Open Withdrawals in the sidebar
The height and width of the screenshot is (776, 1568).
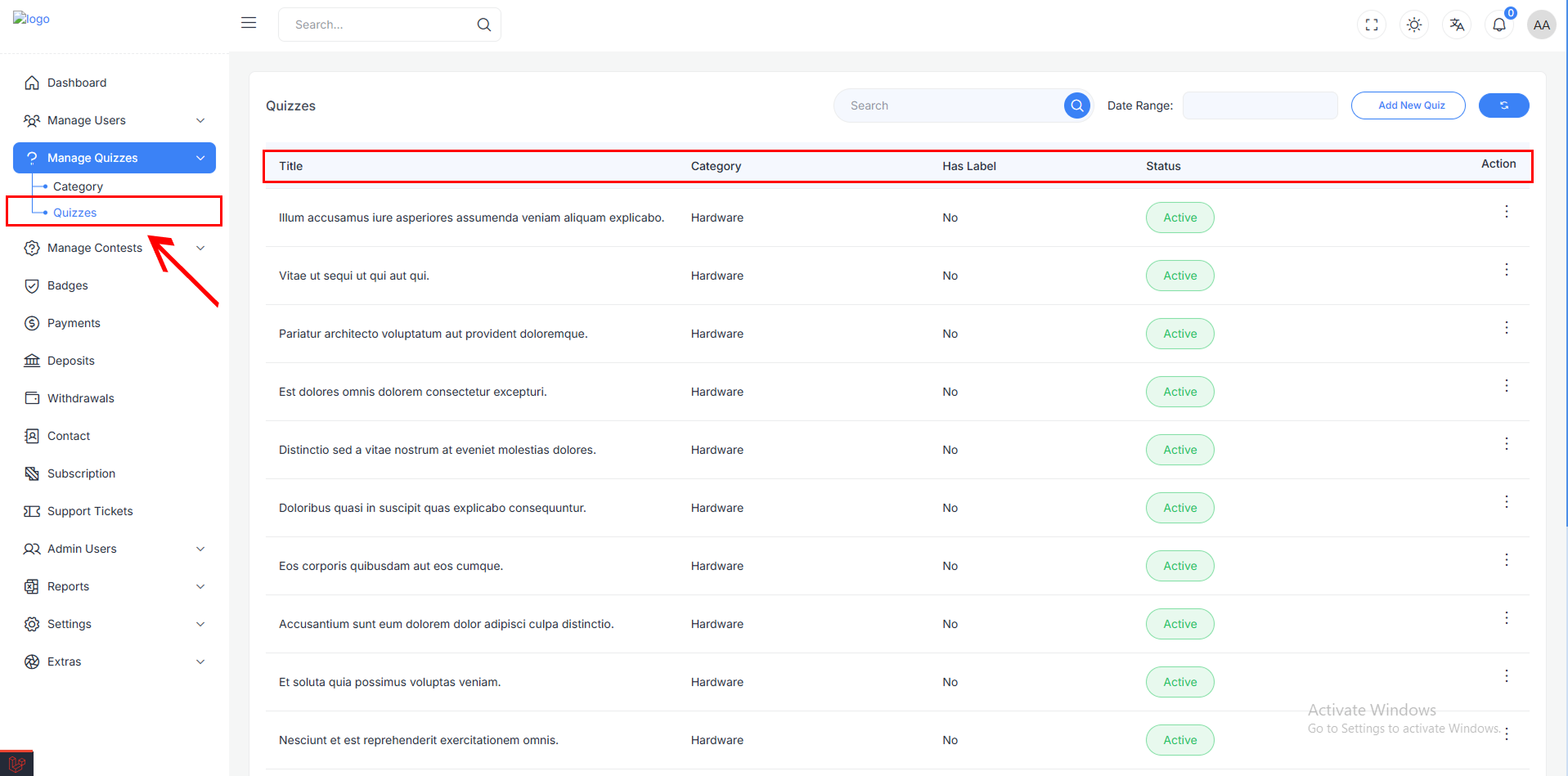[115, 398]
